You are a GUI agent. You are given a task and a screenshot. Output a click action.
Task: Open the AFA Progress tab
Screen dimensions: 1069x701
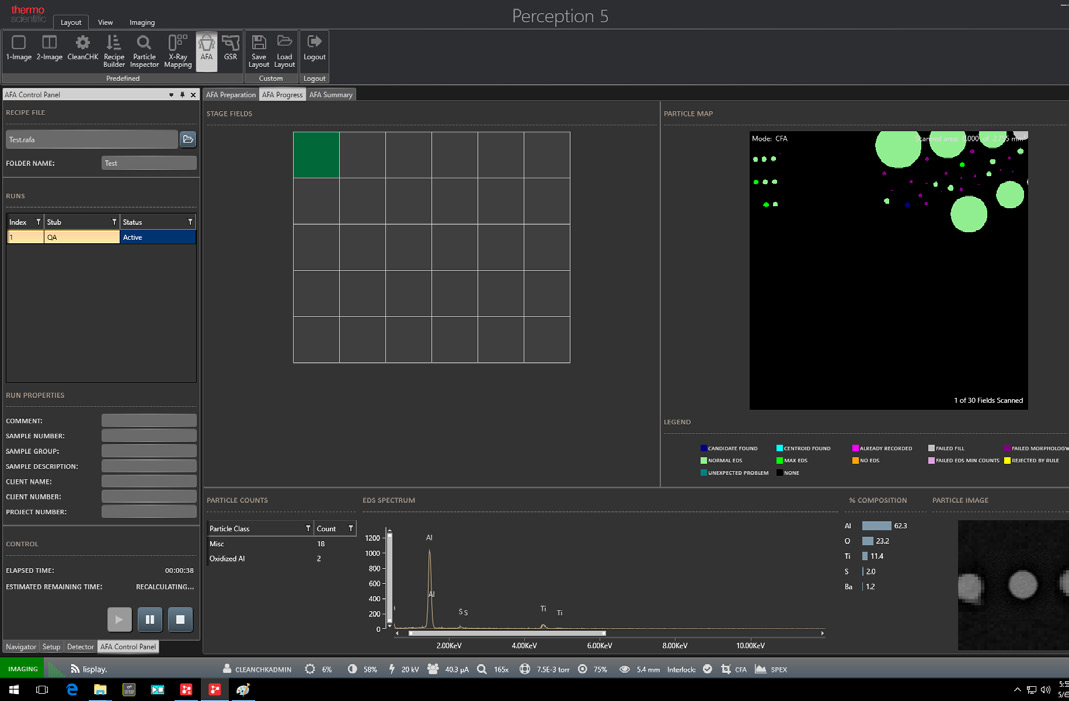click(x=282, y=95)
